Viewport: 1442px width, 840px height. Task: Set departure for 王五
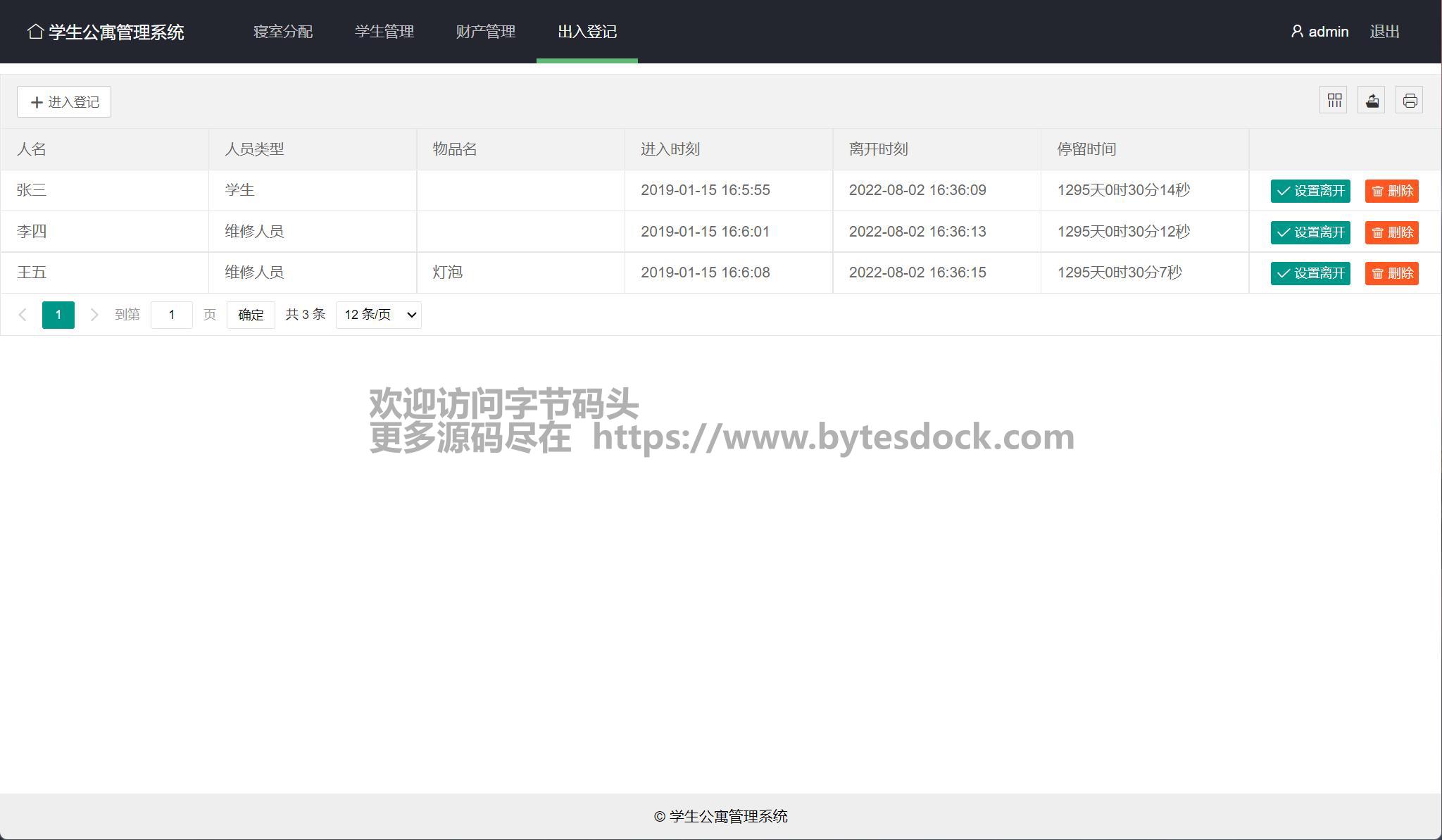(x=1310, y=273)
